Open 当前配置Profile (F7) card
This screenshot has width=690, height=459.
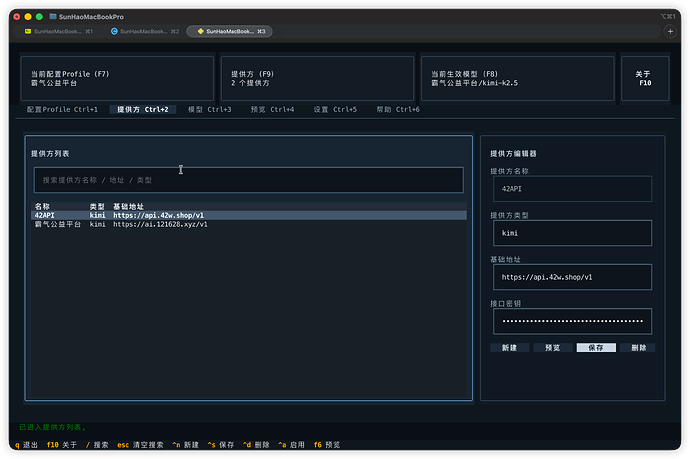pos(117,78)
